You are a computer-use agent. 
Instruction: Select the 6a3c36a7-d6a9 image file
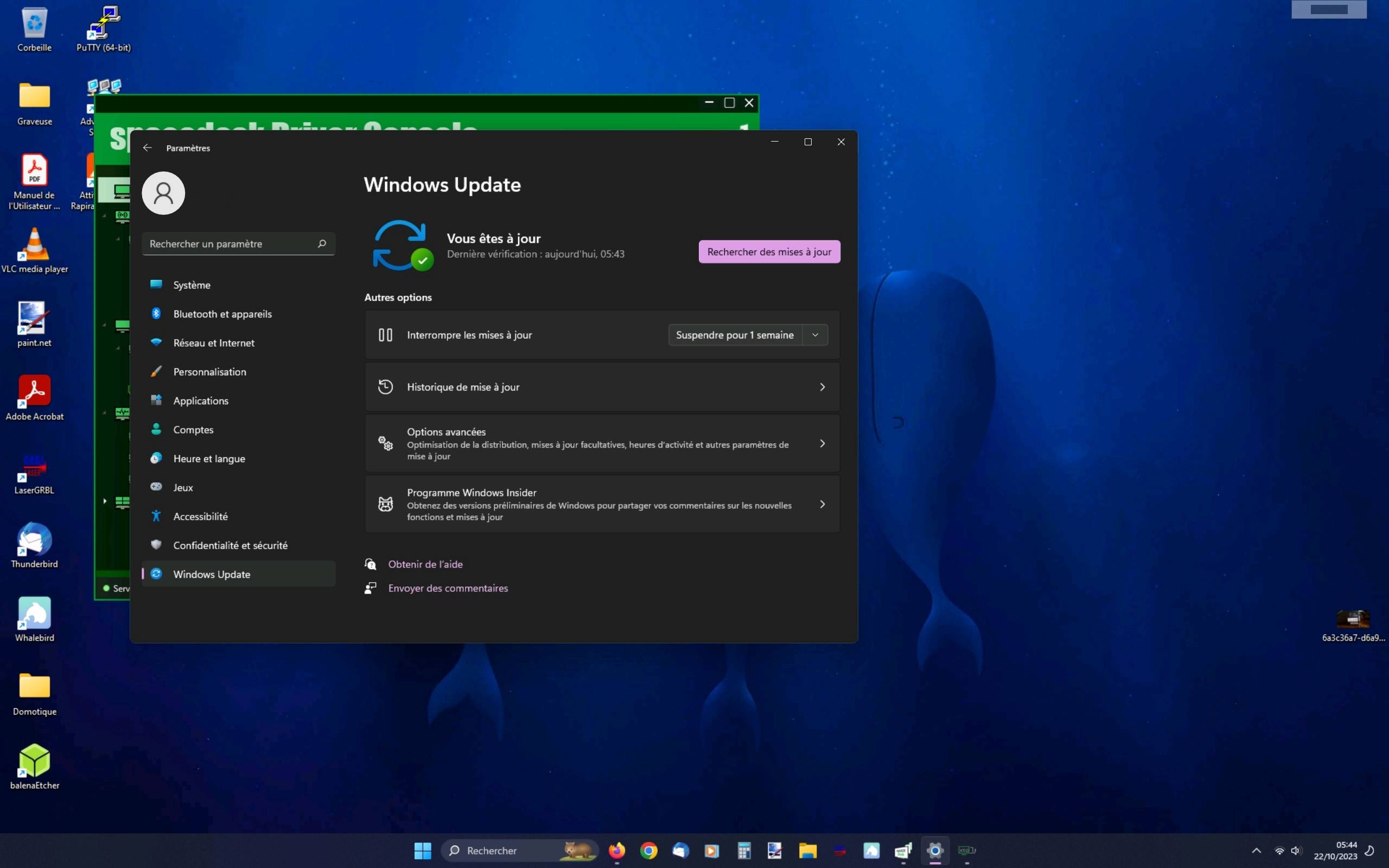coord(1353,626)
